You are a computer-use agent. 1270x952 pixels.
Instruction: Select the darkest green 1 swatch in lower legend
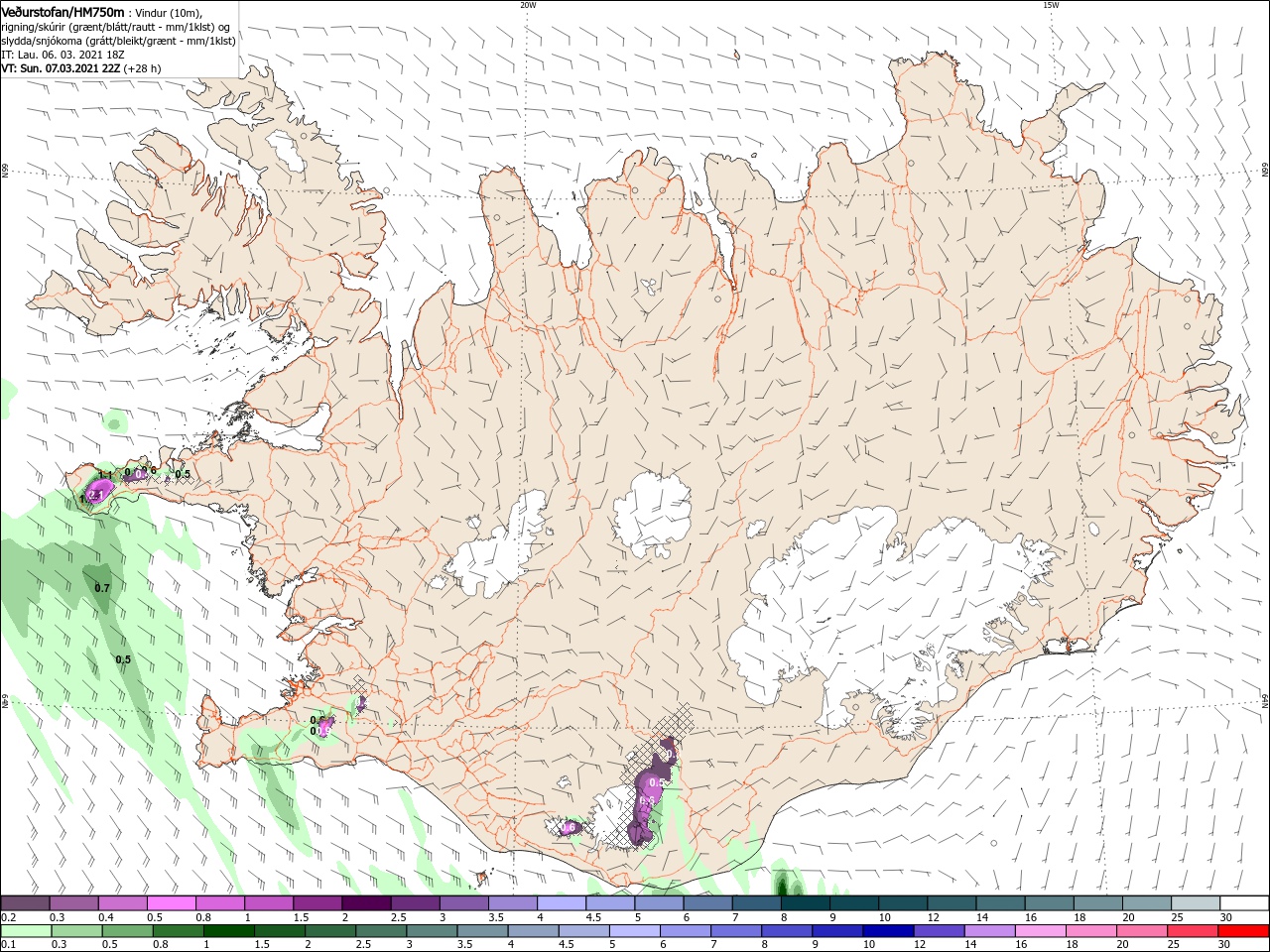pos(228,931)
